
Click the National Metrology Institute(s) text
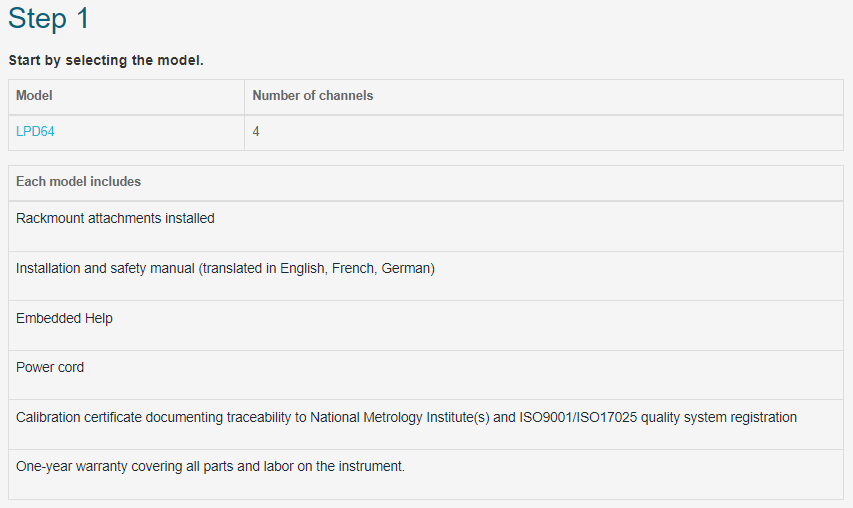point(400,417)
